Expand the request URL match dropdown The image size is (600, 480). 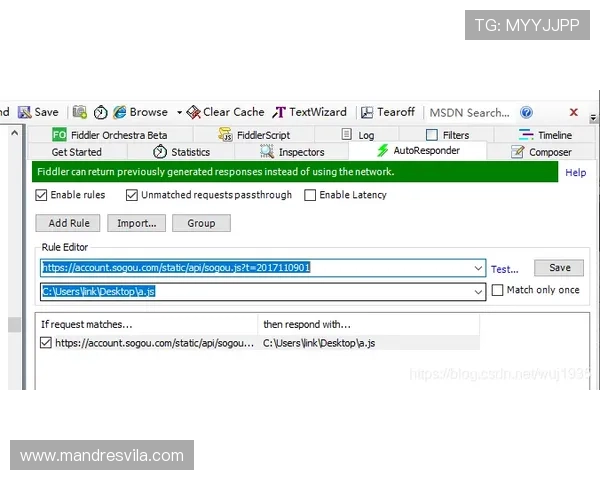(x=478, y=268)
